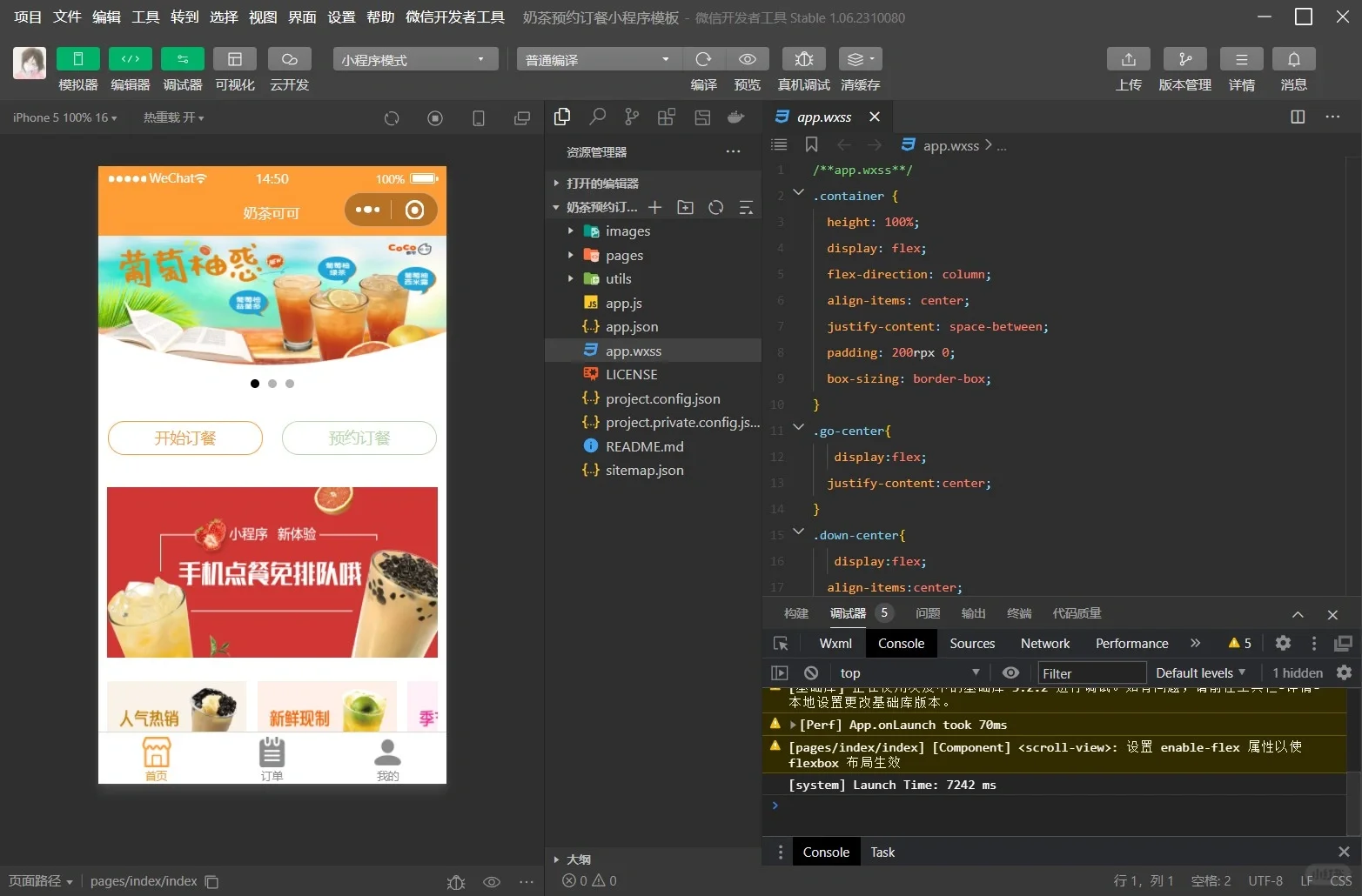Image resolution: width=1362 pixels, height=896 pixels.
Task: Open the 普通编译 compile mode dropdown
Action: (599, 59)
